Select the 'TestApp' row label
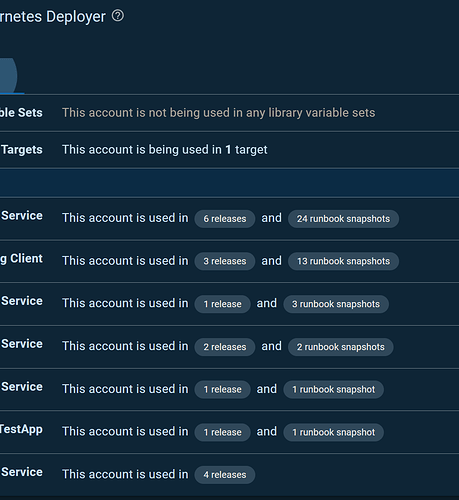Viewport: 459px width, 500px height. click(x=21, y=429)
